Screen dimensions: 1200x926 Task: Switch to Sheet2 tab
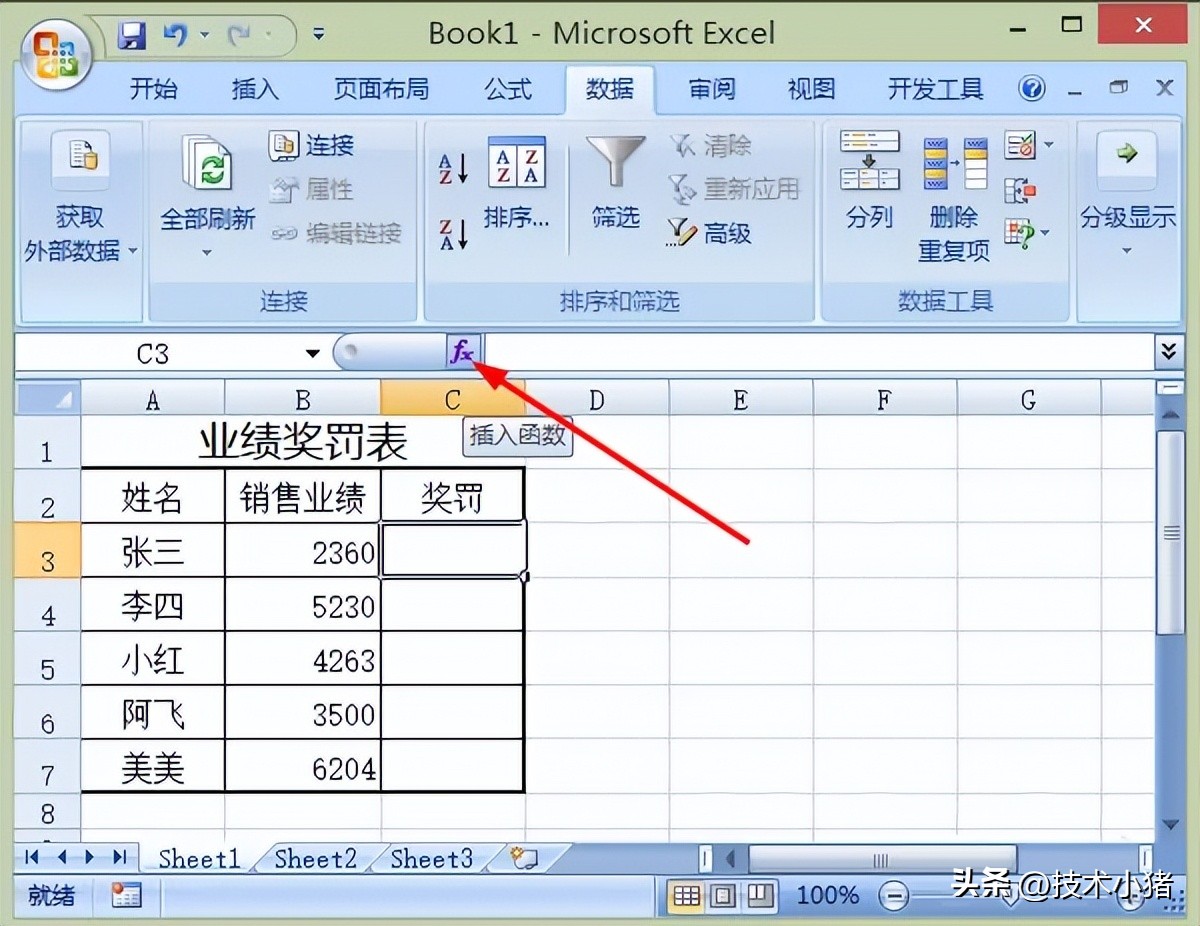point(315,858)
